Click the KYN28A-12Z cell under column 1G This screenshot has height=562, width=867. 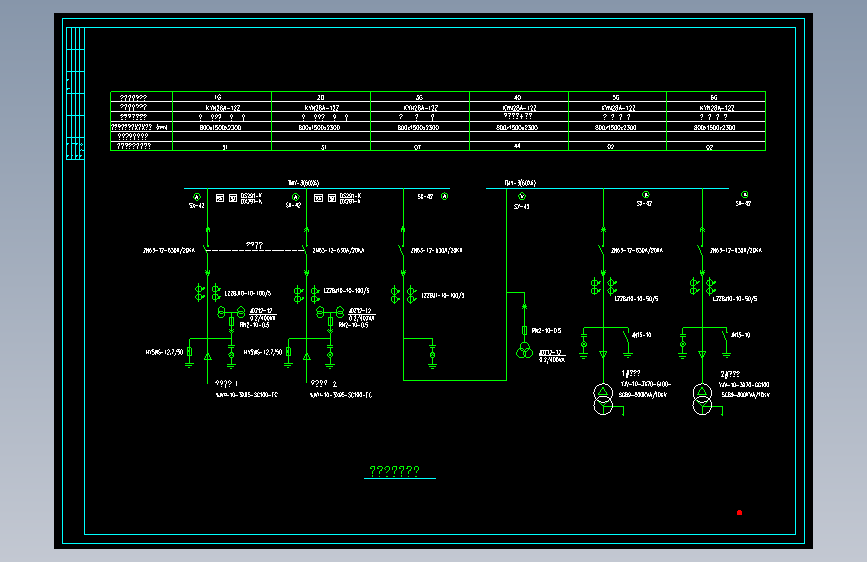pyautogui.click(x=223, y=107)
